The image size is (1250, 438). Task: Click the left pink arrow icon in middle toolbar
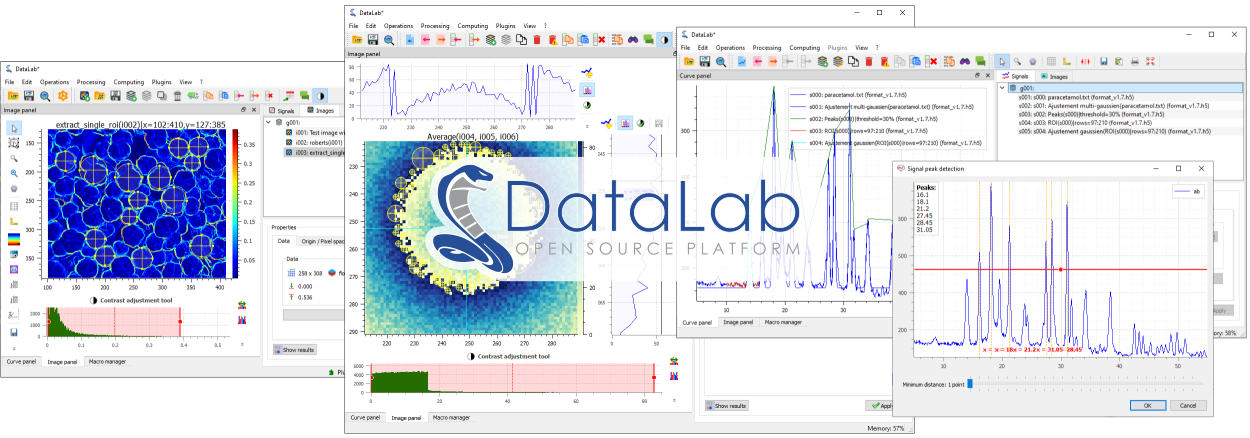click(x=426, y=40)
